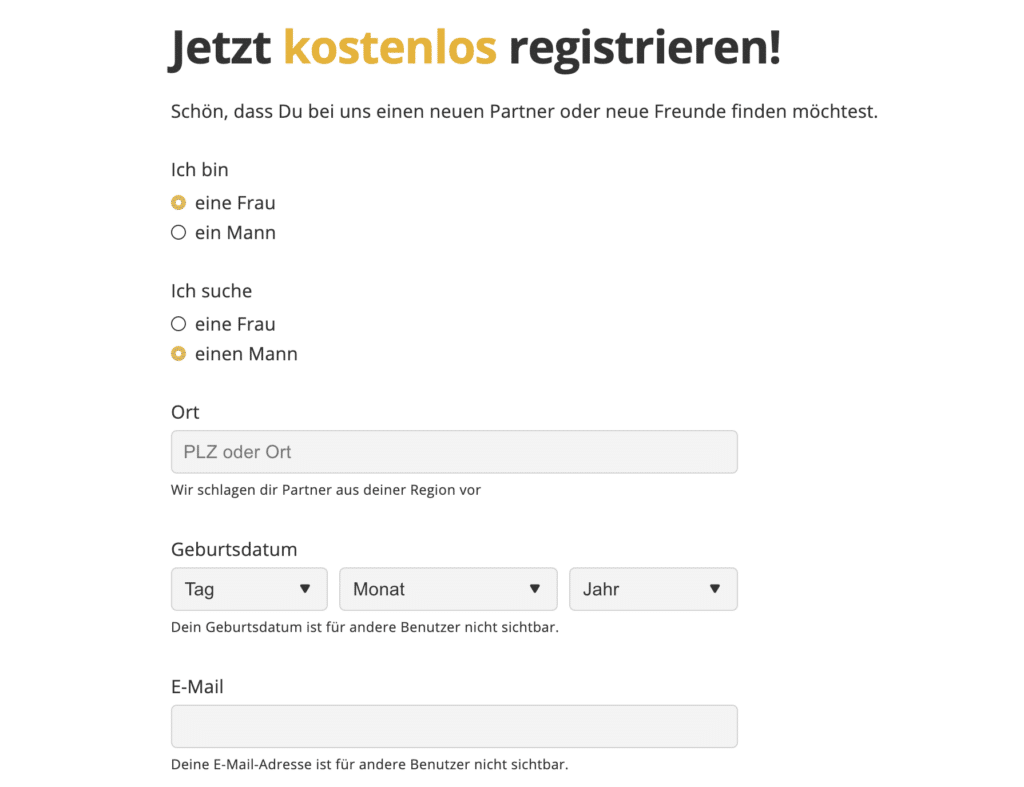Click the hint 'Wir schlagen dir Partner' text
Screen dimensions: 1024x787
tap(326, 490)
